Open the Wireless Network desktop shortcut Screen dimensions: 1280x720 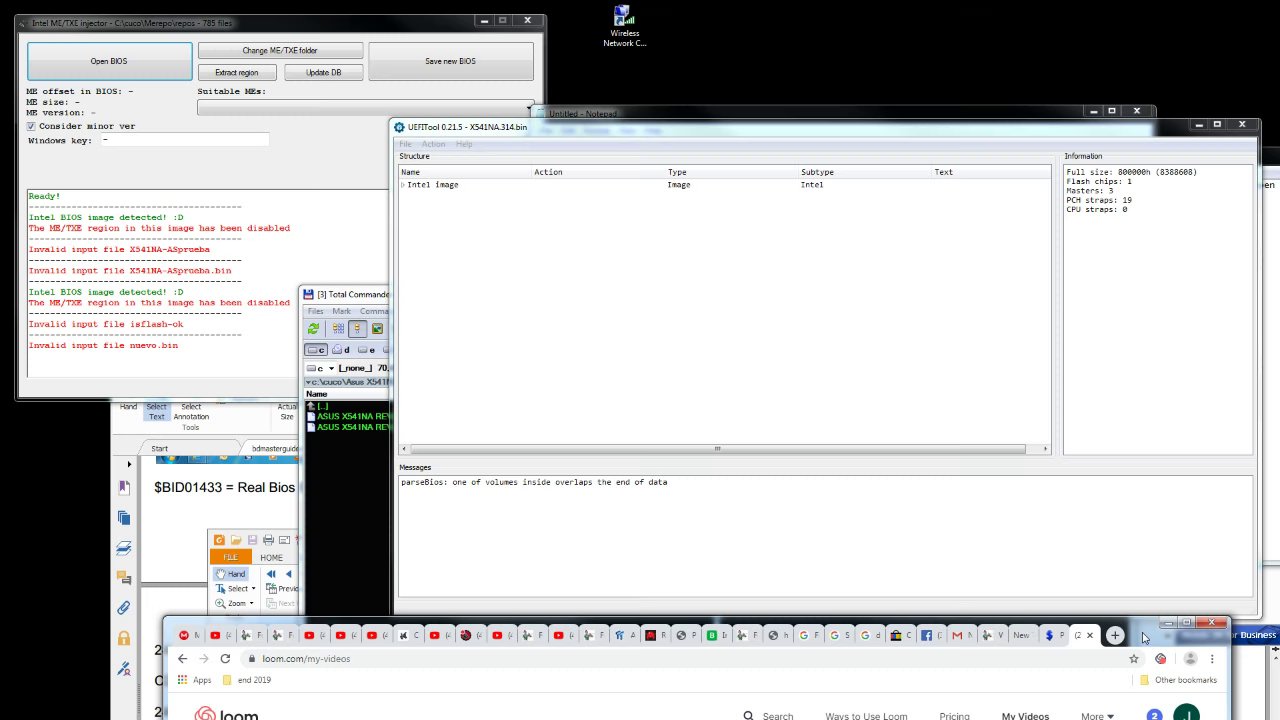pos(624,26)
